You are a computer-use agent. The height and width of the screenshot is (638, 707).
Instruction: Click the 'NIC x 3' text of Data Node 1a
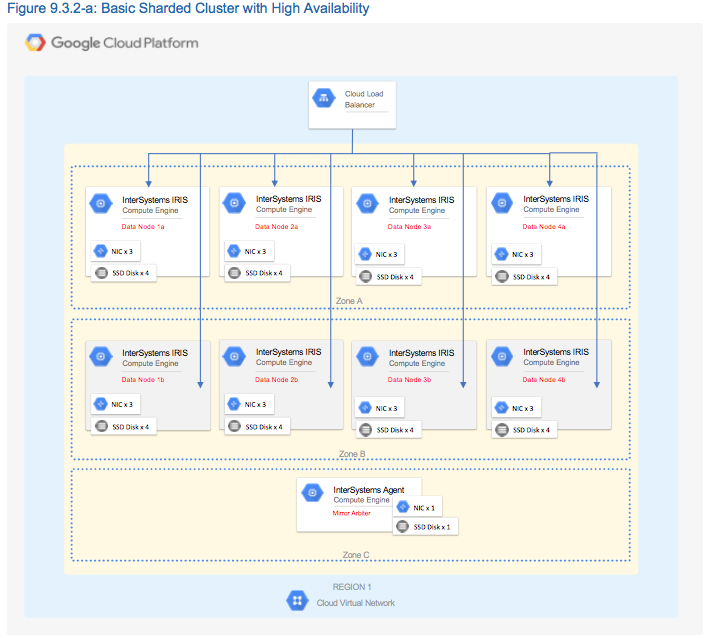122,252
